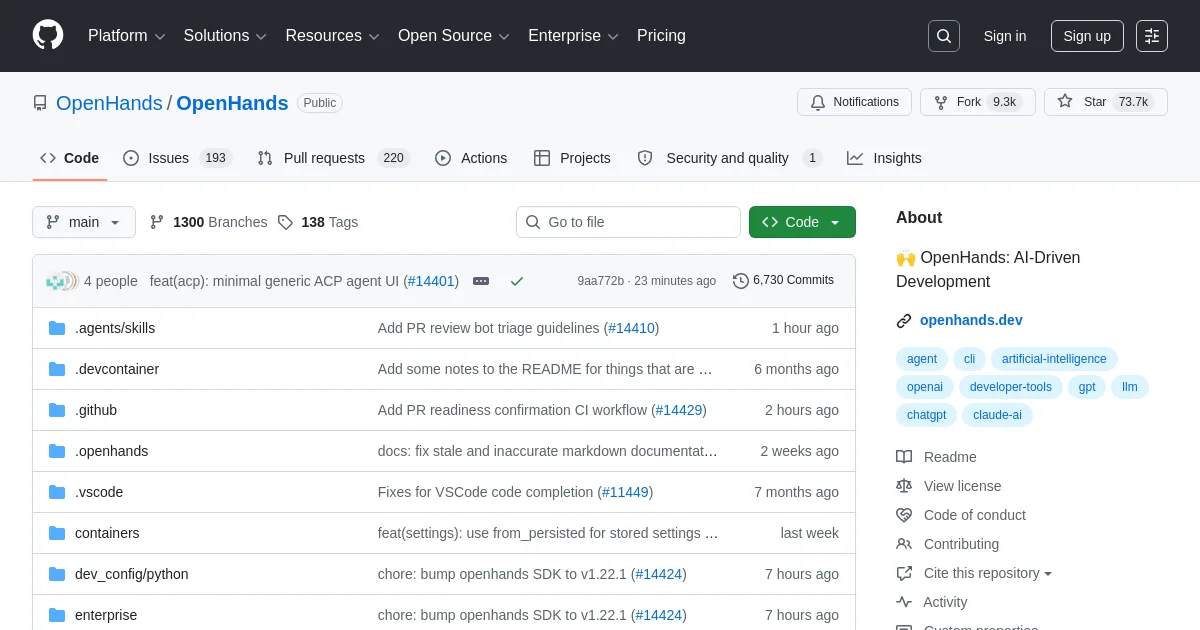1200x630 pixels.
Task: Click the Go to file input
Action: (x=628, y=222)
